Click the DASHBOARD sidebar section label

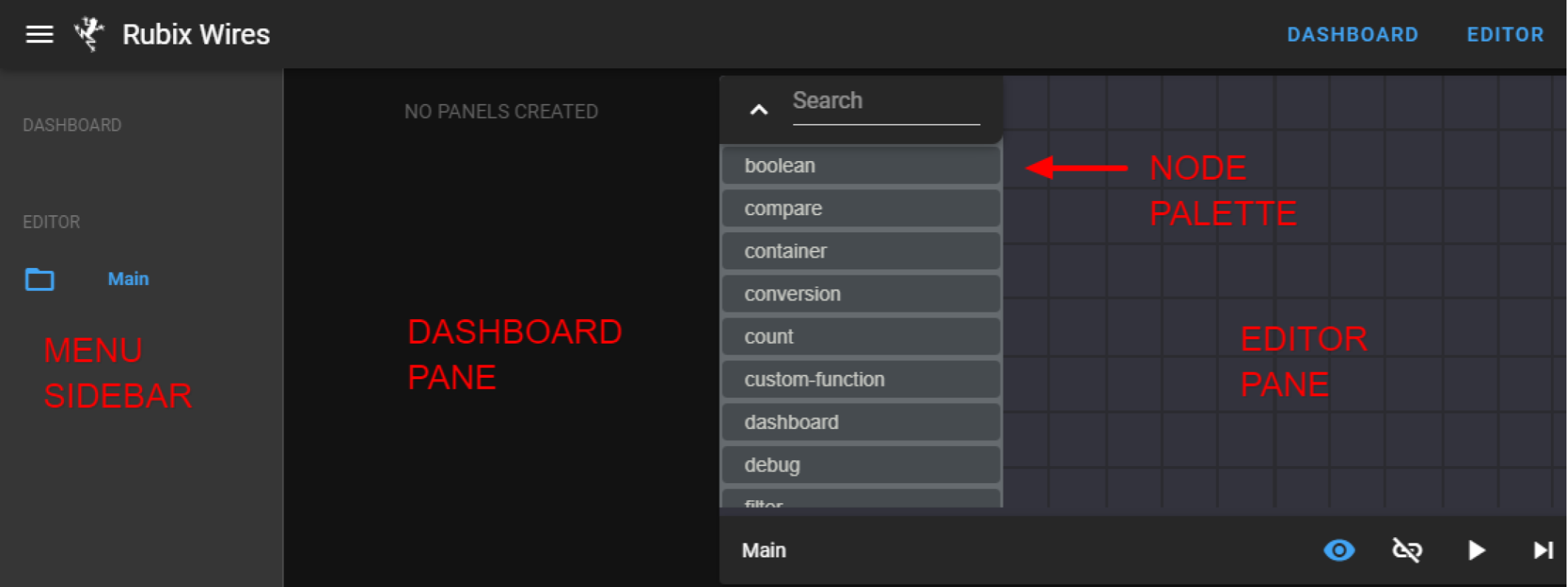pyautogui.click(x=72, y=125)
